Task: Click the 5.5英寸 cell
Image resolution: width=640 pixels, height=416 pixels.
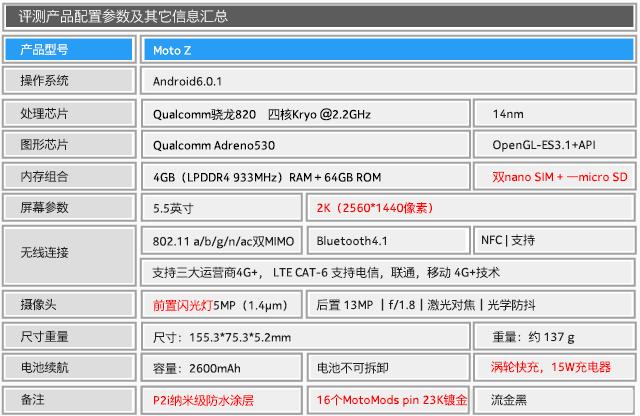Action: pos(222,207)
